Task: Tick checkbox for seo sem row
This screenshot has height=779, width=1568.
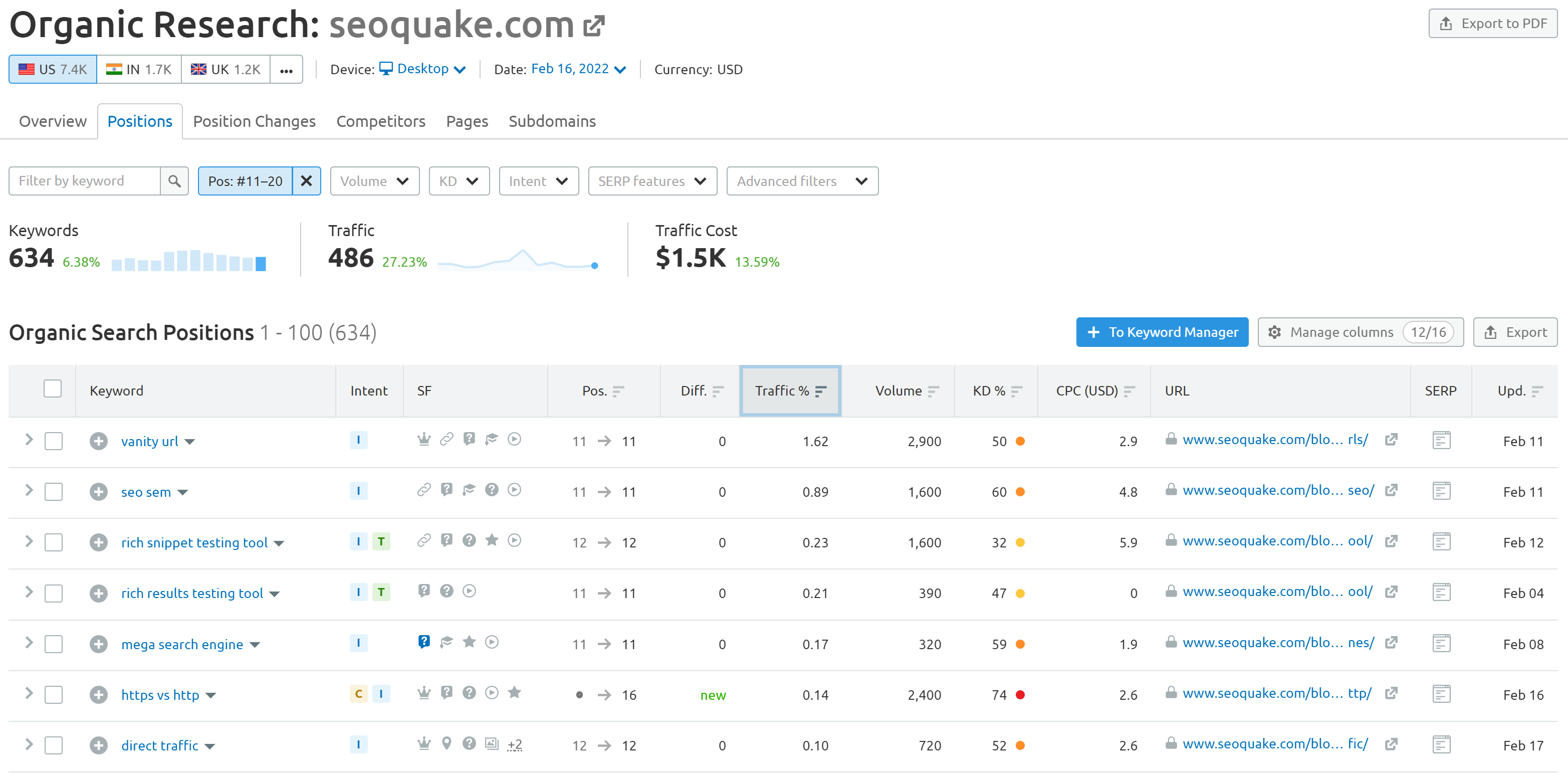Action: pyautogui.click(x=54, y=492)
